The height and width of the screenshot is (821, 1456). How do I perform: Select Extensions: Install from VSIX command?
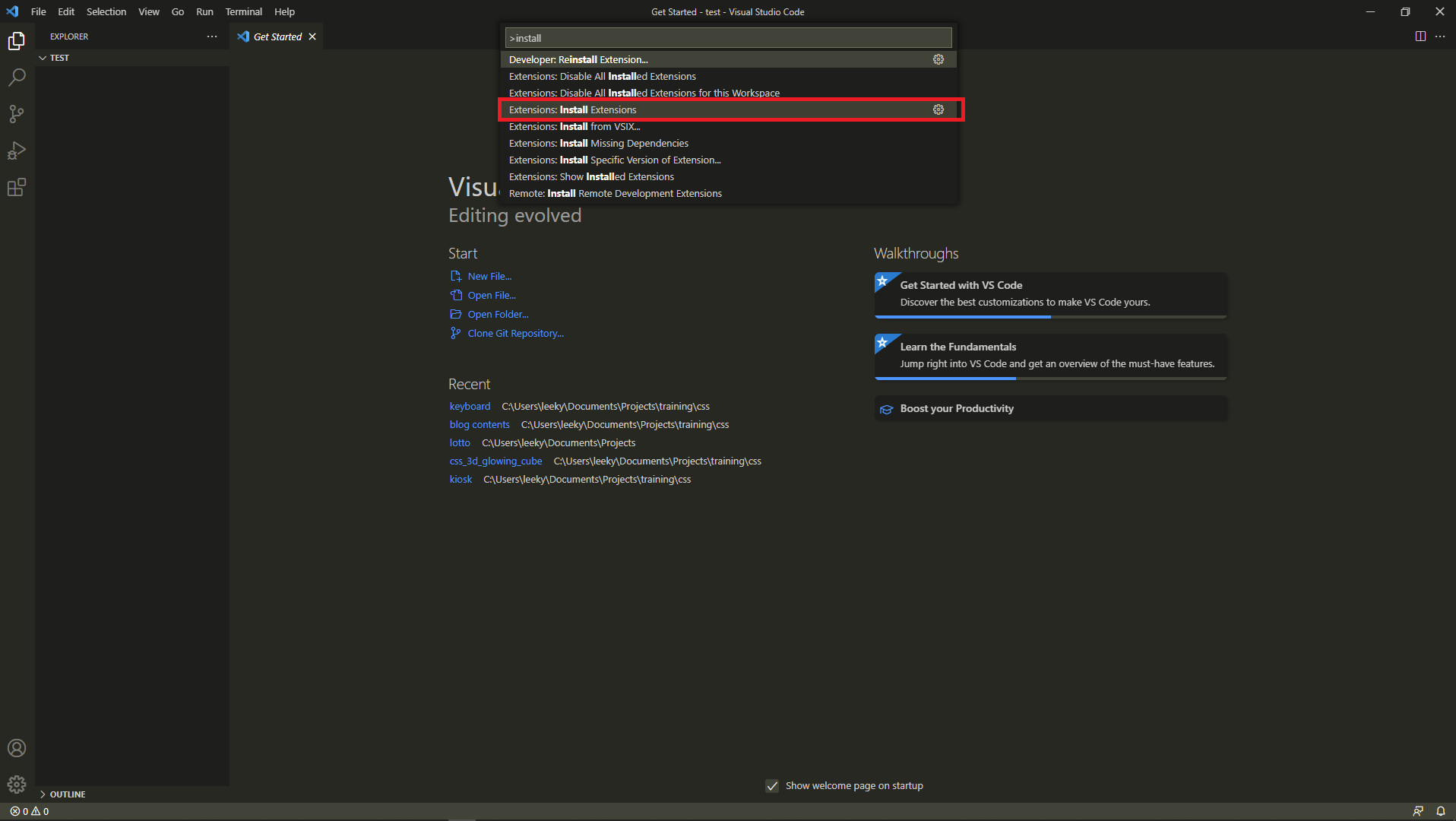pyautogui.click(x=728, y=126)
